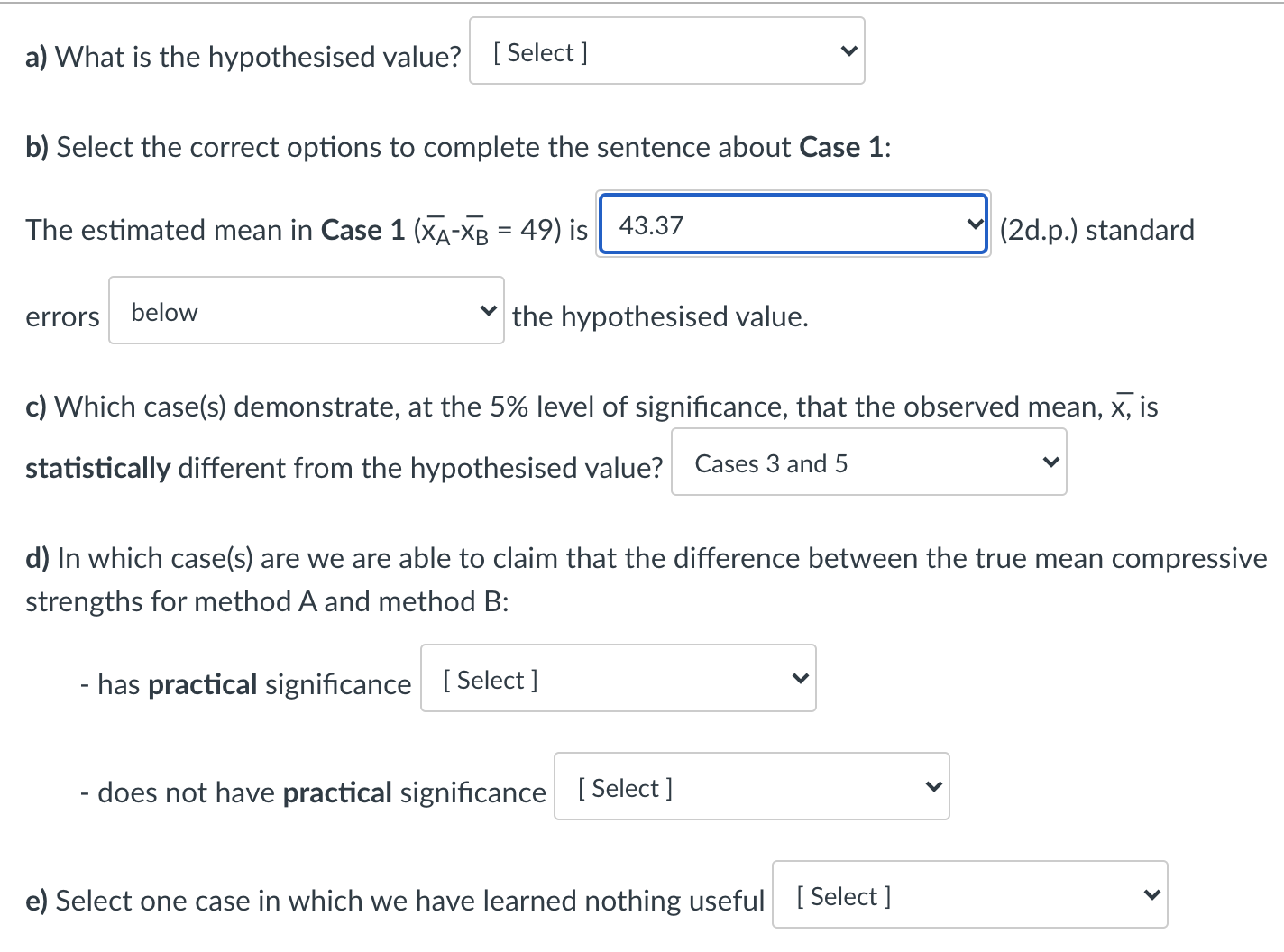Click the bold word 'statistically' in part c
The width and height of the screenshot is (1284, 952).
(97, 468)
